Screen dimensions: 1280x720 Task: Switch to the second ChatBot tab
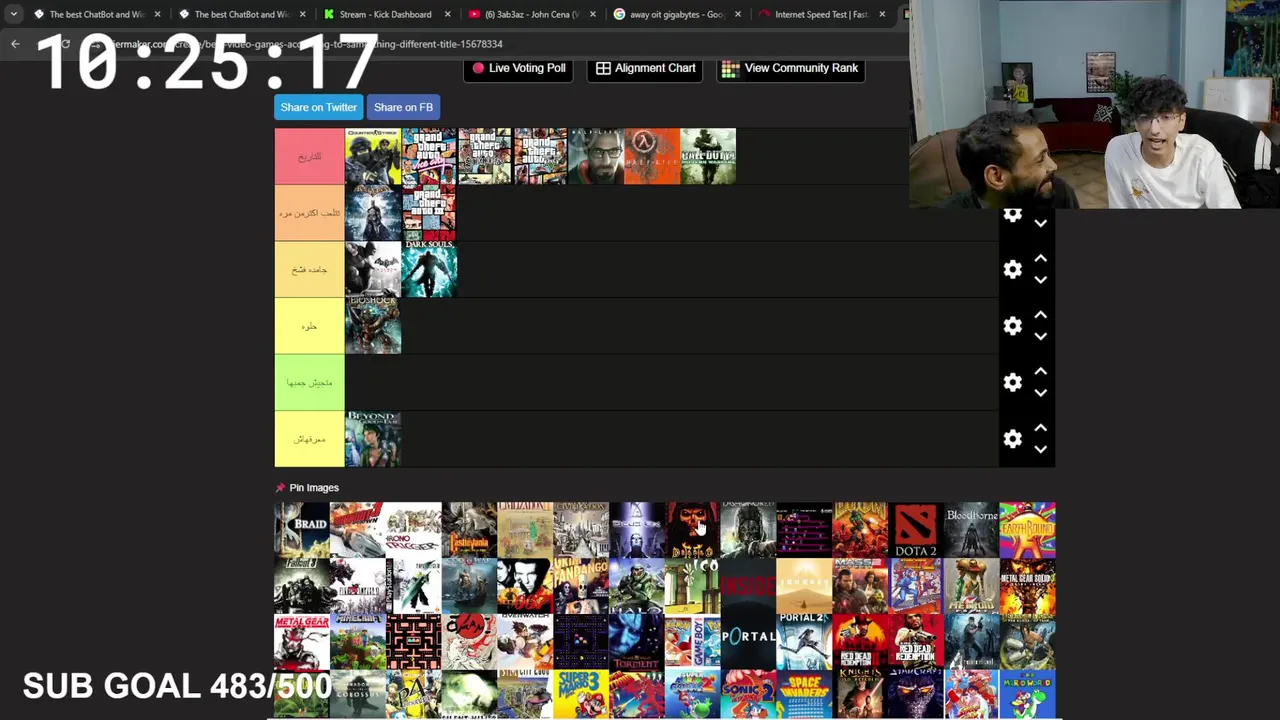coord(240,14)
